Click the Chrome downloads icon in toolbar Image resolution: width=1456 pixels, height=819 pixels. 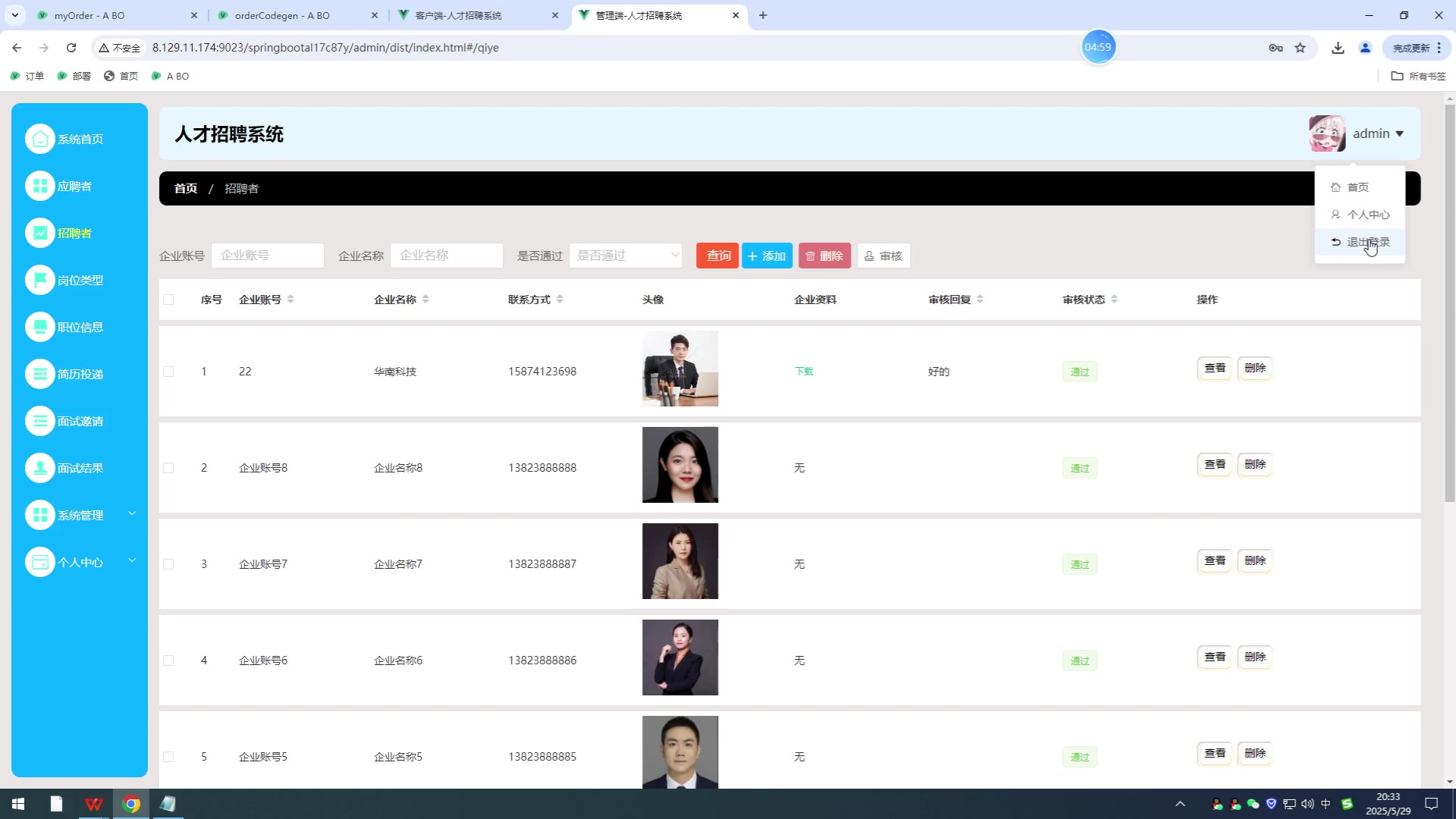coord(1338,48)
